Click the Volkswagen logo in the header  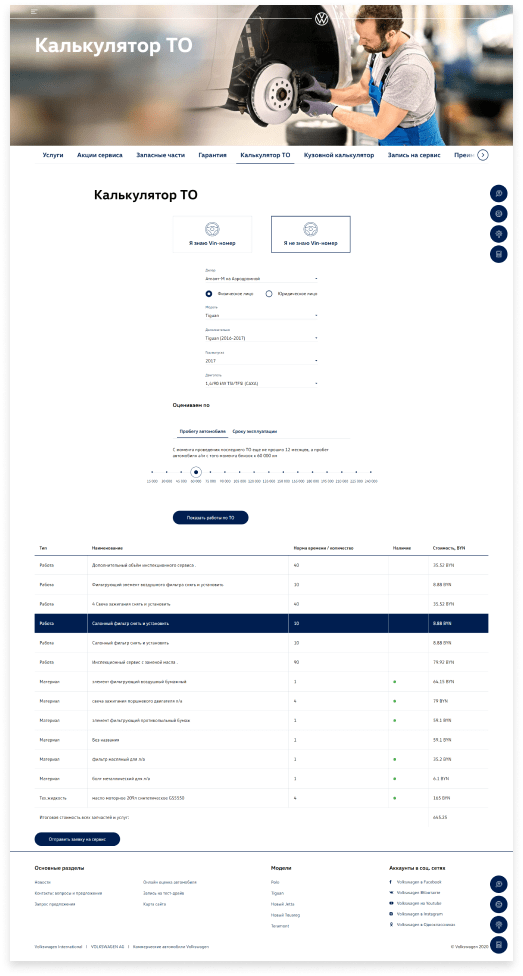pos(321,19)
